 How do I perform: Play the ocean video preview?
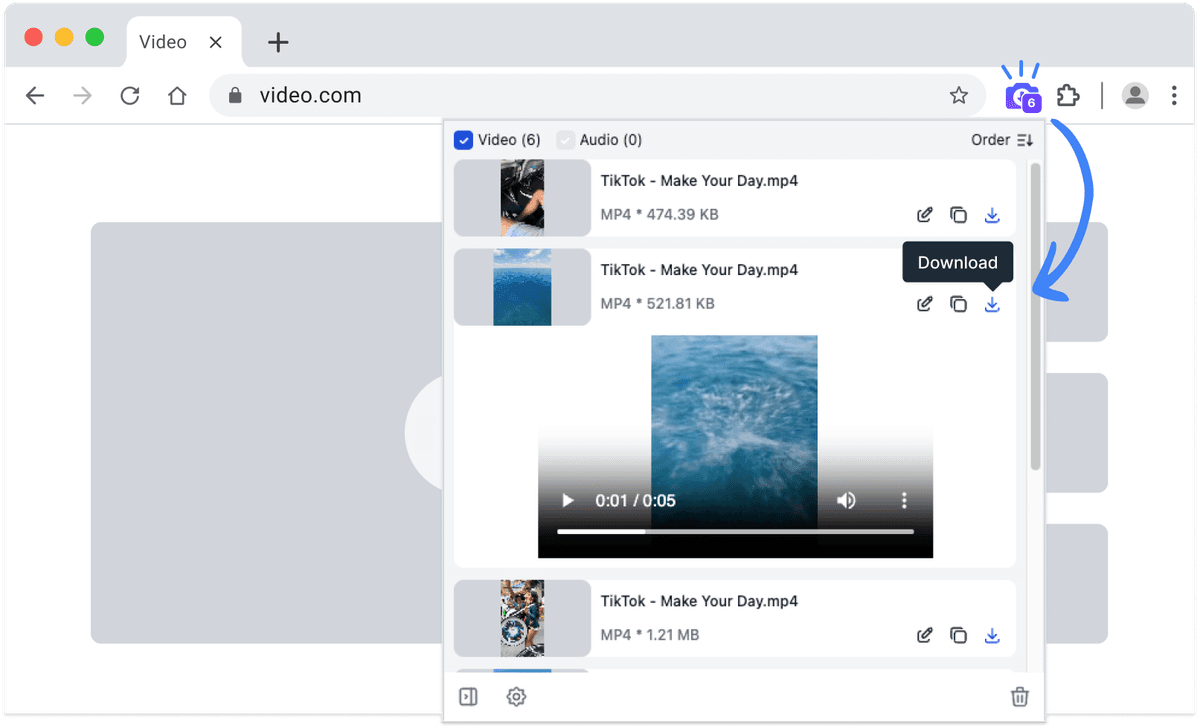pos(567,500)
